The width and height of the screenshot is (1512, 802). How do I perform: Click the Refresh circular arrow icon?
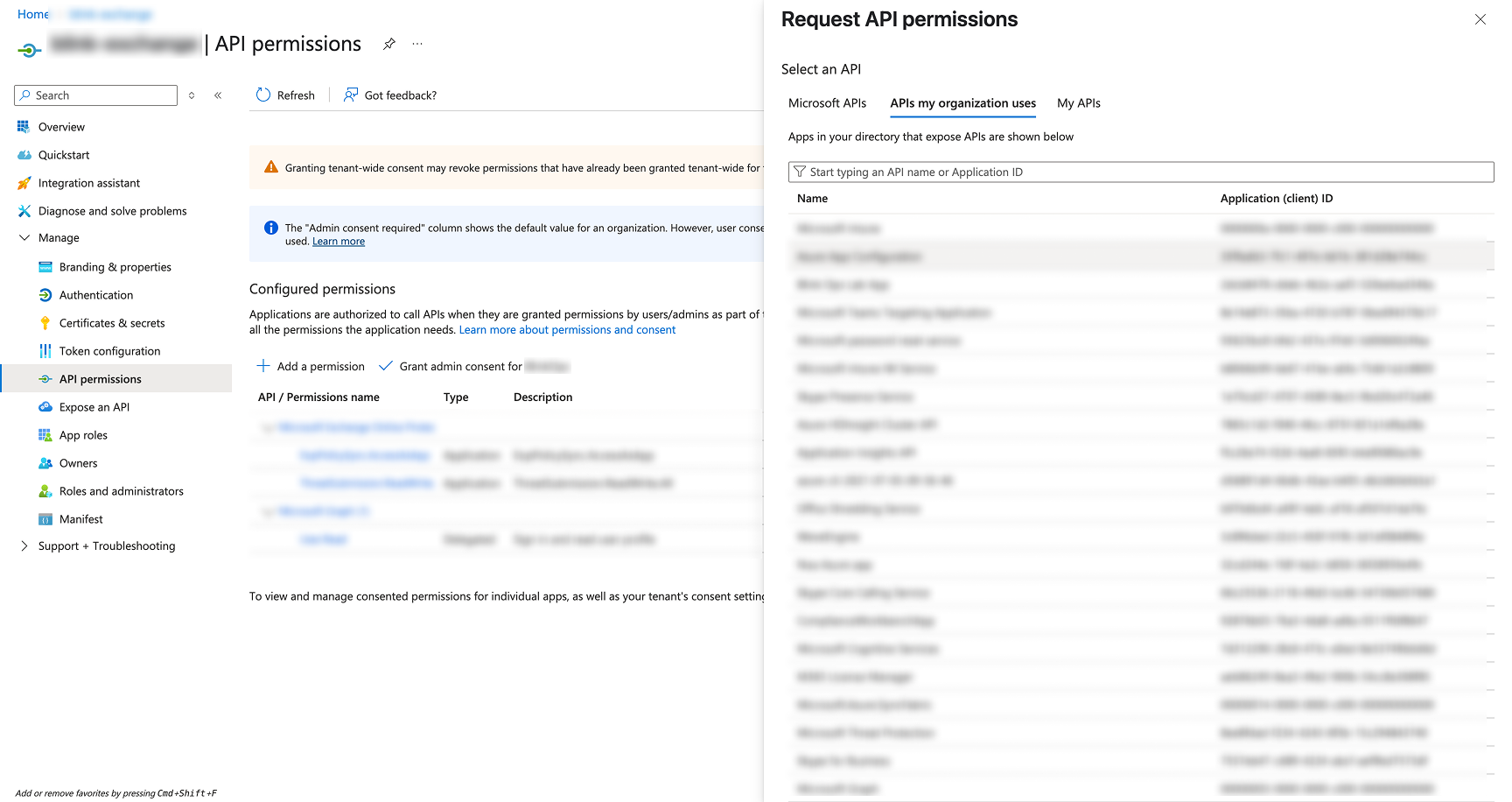pos(263,95)
